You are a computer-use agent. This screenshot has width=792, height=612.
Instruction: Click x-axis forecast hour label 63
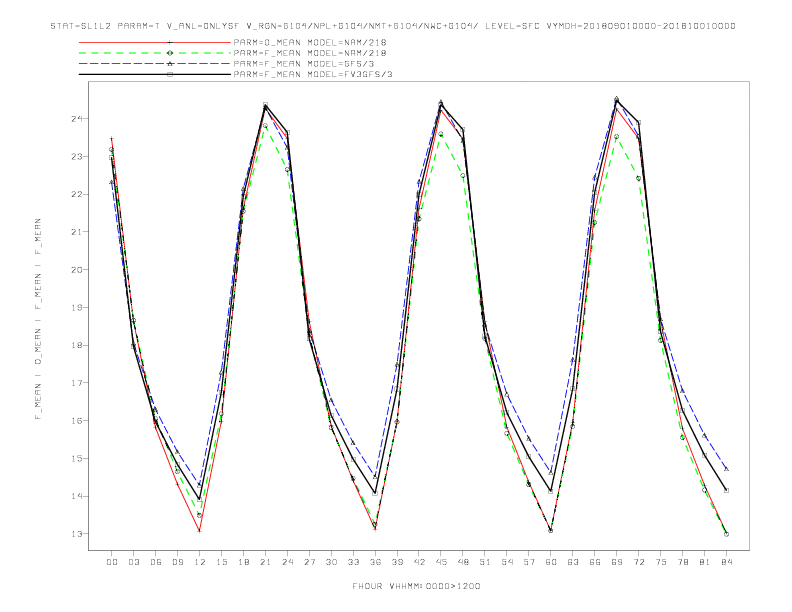[x=573, y=562]
